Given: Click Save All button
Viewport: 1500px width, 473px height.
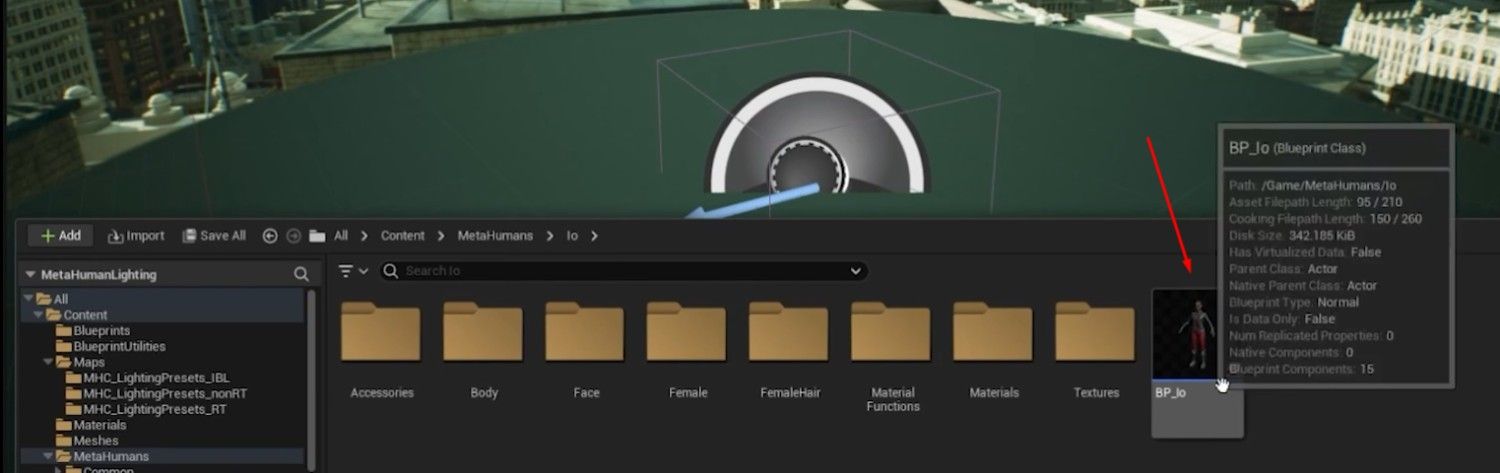Looking at the screenshot, I should (x=214, y=236).
